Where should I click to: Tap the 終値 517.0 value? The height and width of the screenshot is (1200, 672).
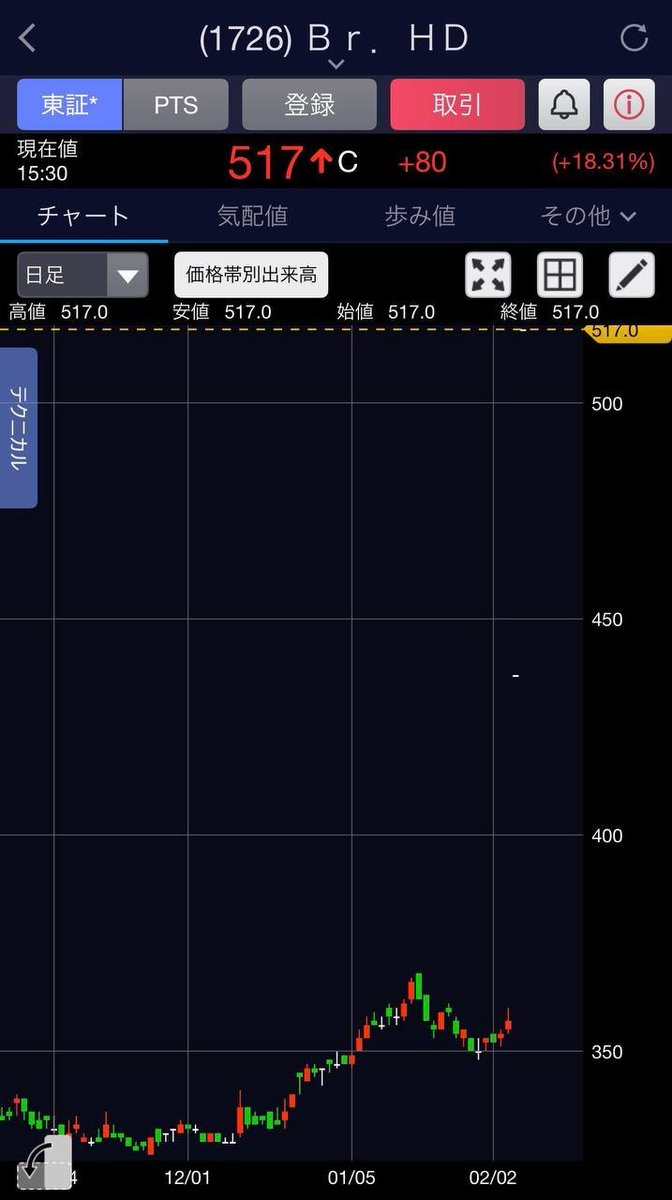(x=549, y=312)
